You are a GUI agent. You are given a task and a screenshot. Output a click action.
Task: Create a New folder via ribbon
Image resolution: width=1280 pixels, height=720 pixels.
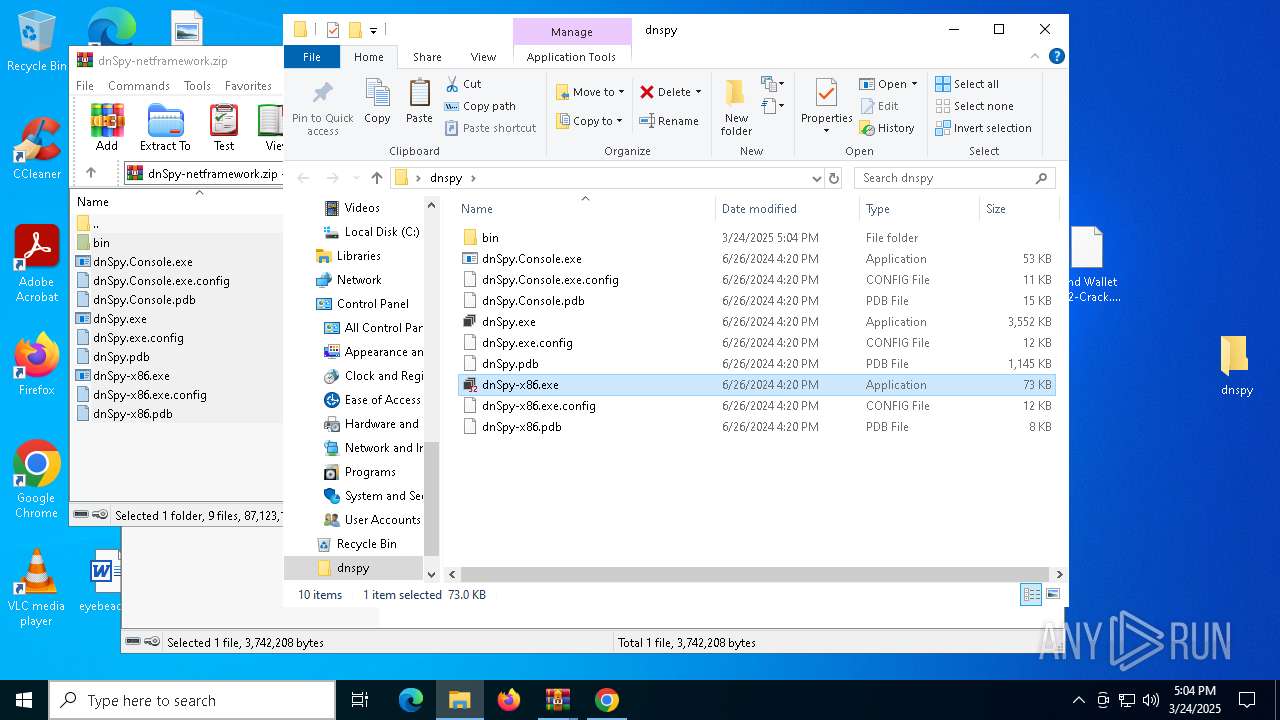[736, 107]
